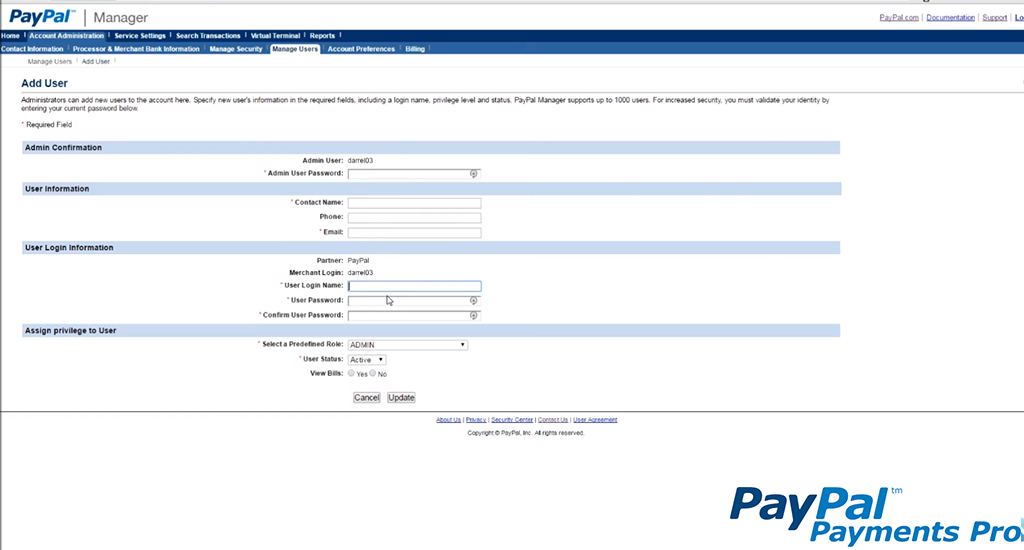This screenshot has height=550, width=1024.
Task: Focus the Admin User Password field
Action: 414,174
